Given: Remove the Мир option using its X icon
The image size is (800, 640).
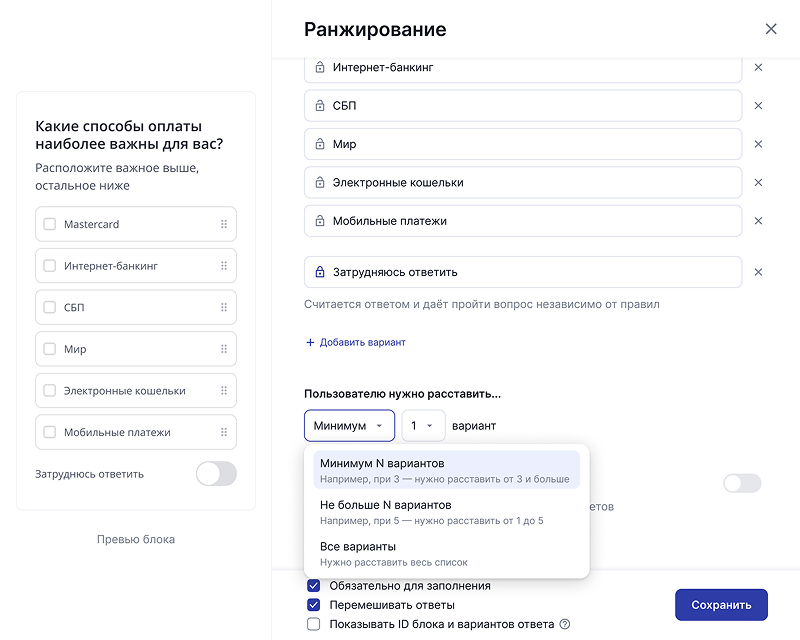Looking at the screenshot, I should click(758, 143).
